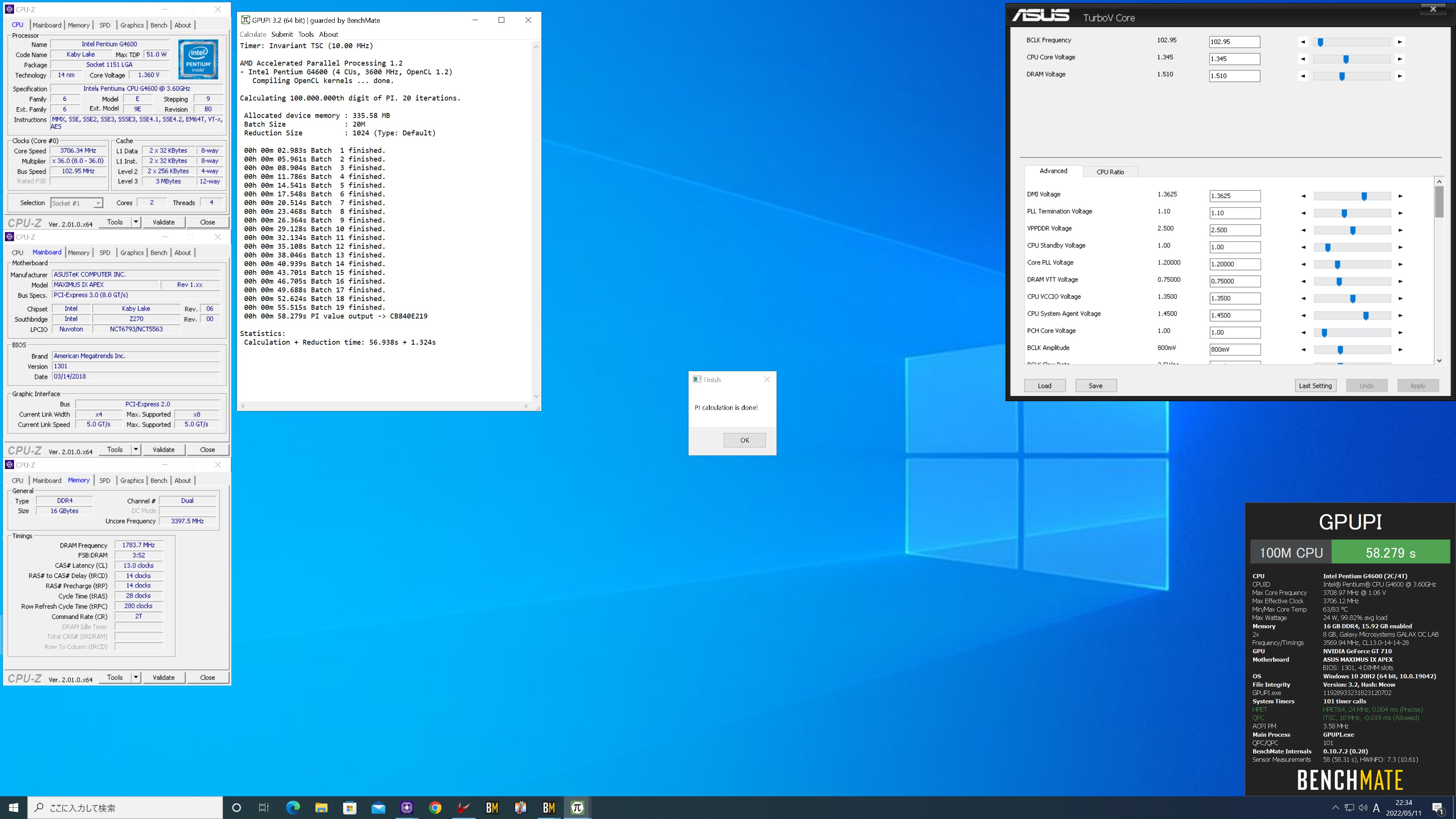The height and width of the screenshot is (819, 1456).
Task: Click PCH Core Voltage decrease arrow
Action: click(x=1304, y=333)
